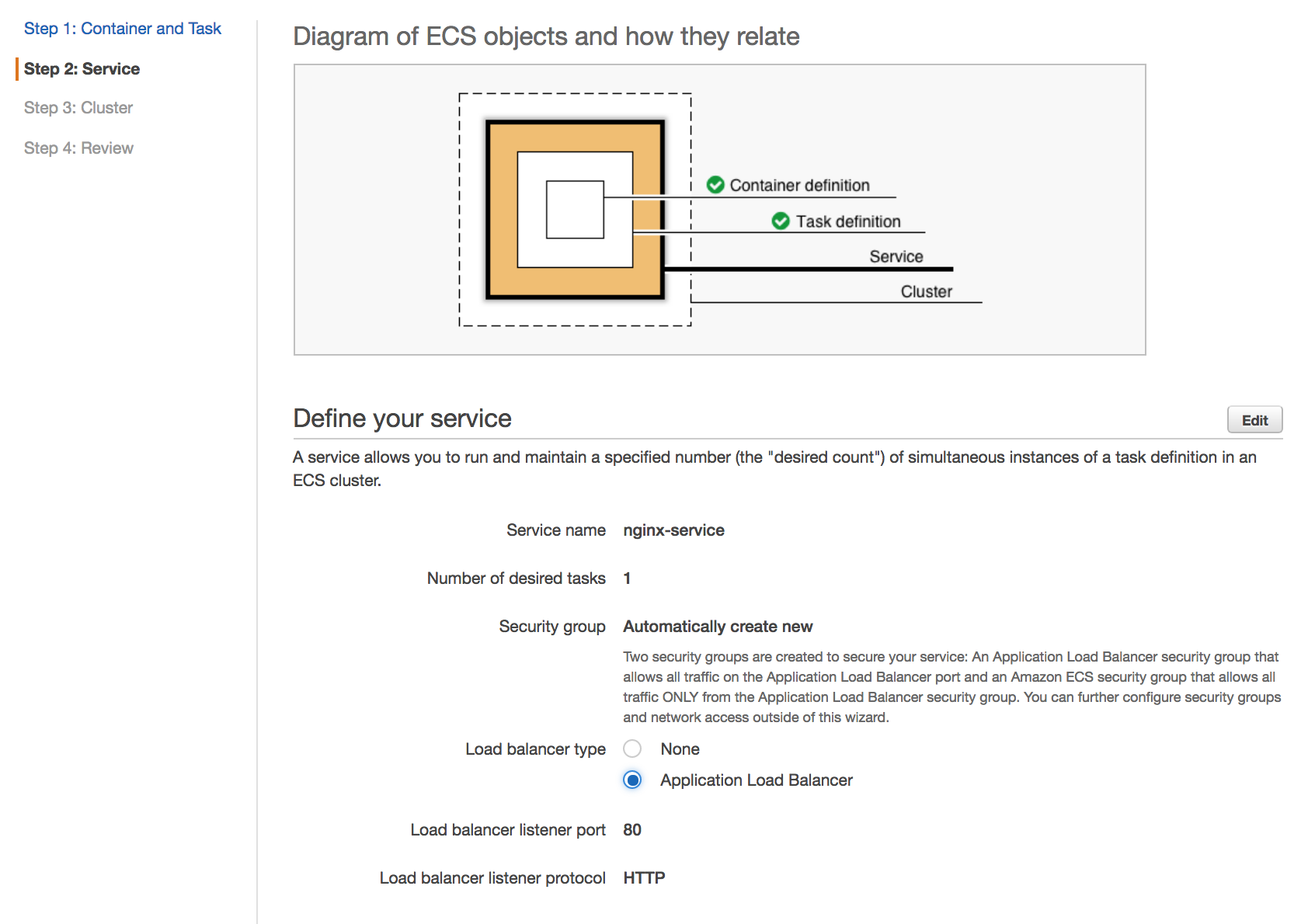Click the HTTP listener protocol value
Viewport: 1308px width, 924px height.
(x=644, y=878)
